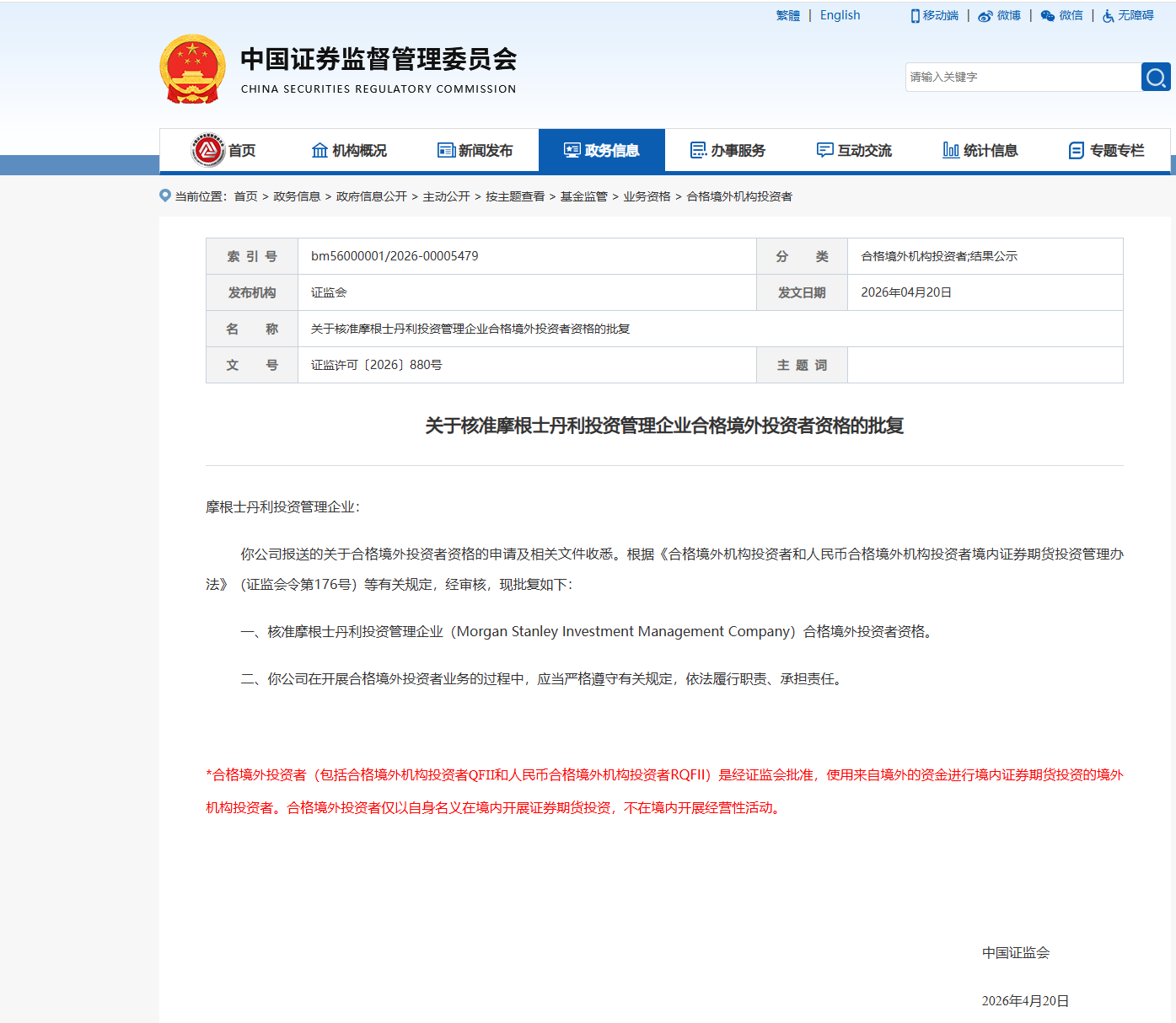Image resolution: width=1176 pixels, height=1023 pixels.
Task: Open the accessibility wheelchair icon
Action: click(x=1109, y=16)
